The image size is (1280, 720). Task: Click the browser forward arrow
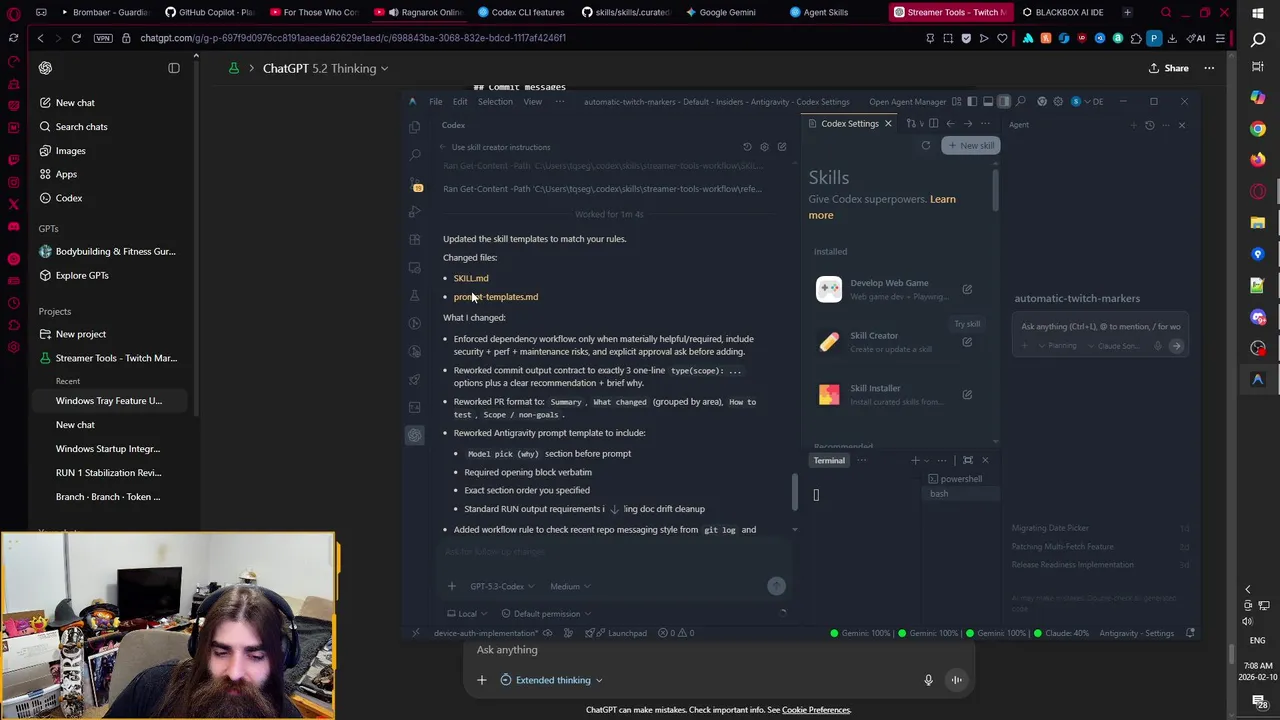click(x=57, y=38)
